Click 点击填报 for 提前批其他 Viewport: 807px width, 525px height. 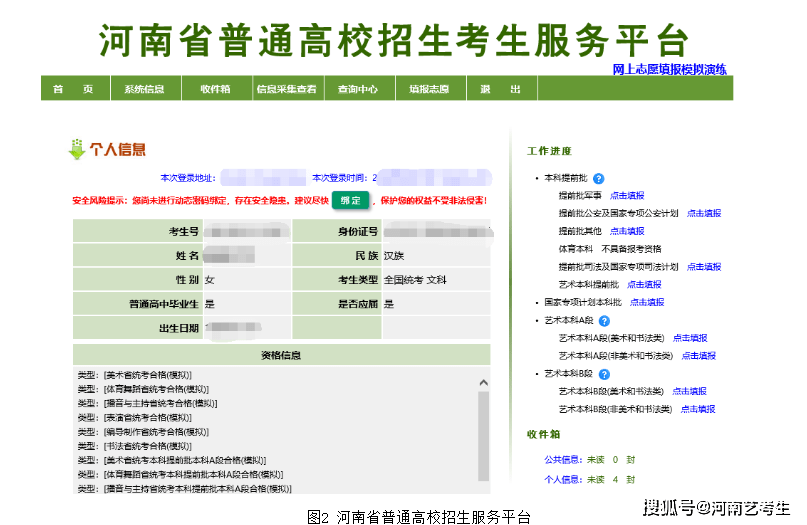coord(627,231)
